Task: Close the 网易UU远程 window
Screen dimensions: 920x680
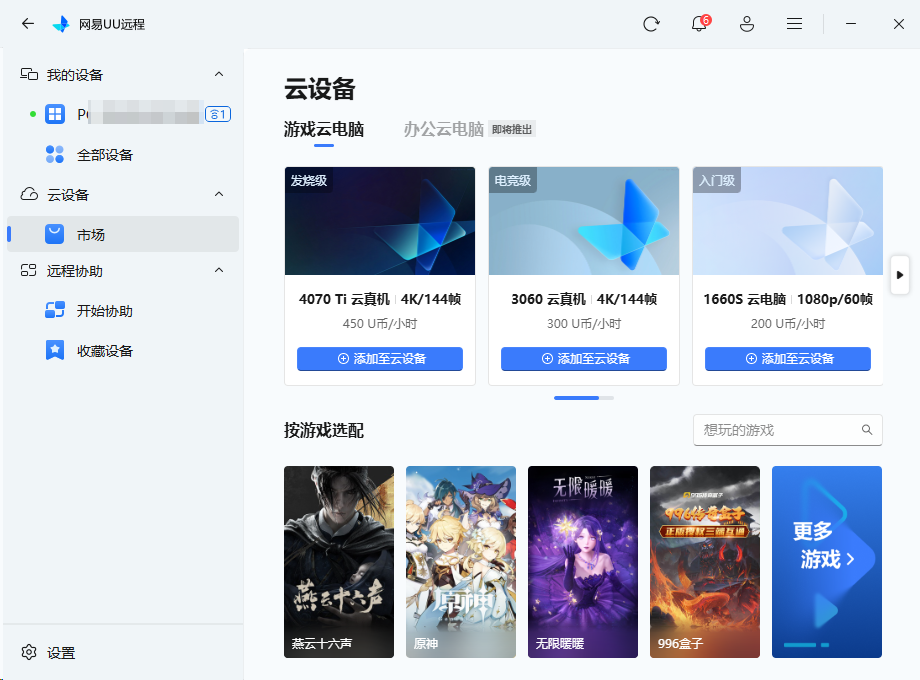Action: 899,24
